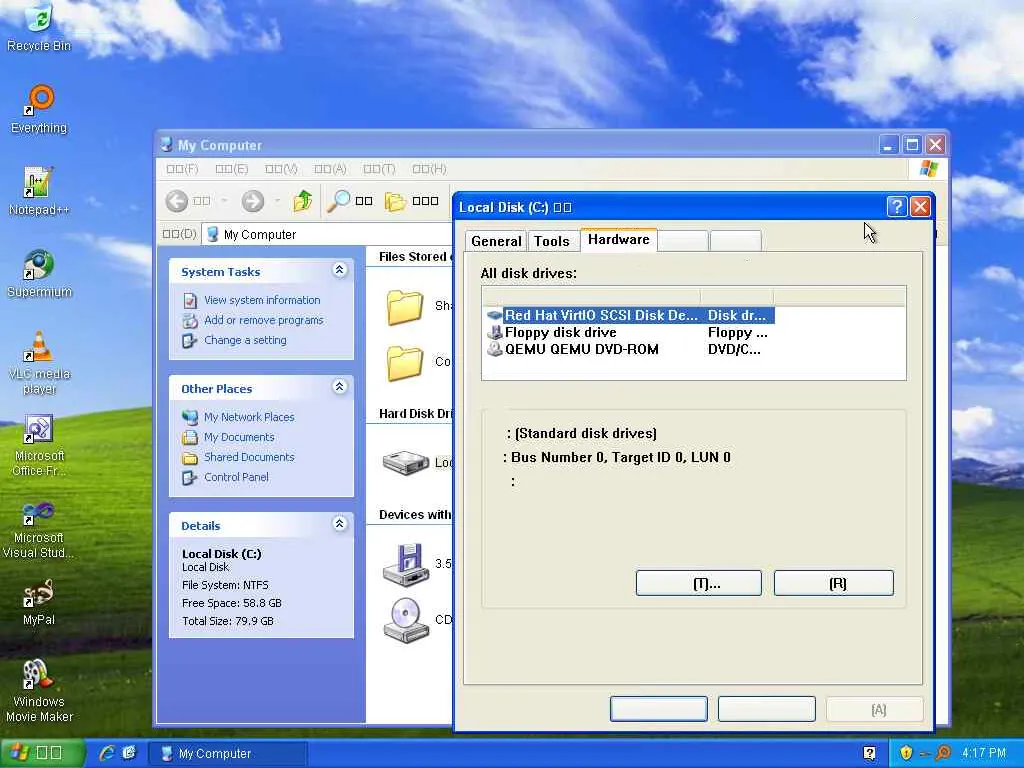Image resolution: width=1024 pixels, height=768 pixels.
Task: Open the Start button
Action: tap(42, 753)
